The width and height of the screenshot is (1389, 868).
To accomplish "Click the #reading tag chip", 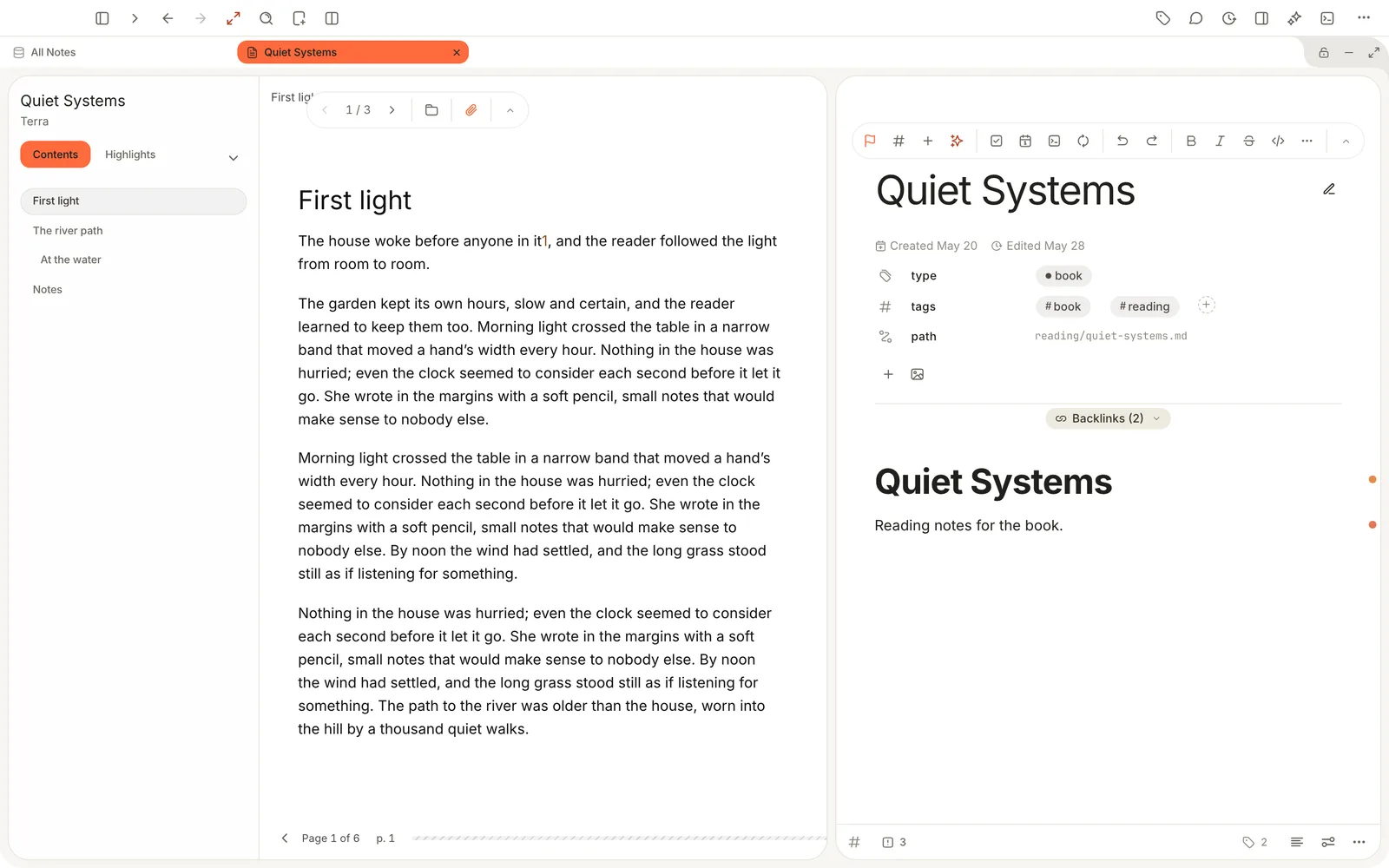I will [1144, 306].
